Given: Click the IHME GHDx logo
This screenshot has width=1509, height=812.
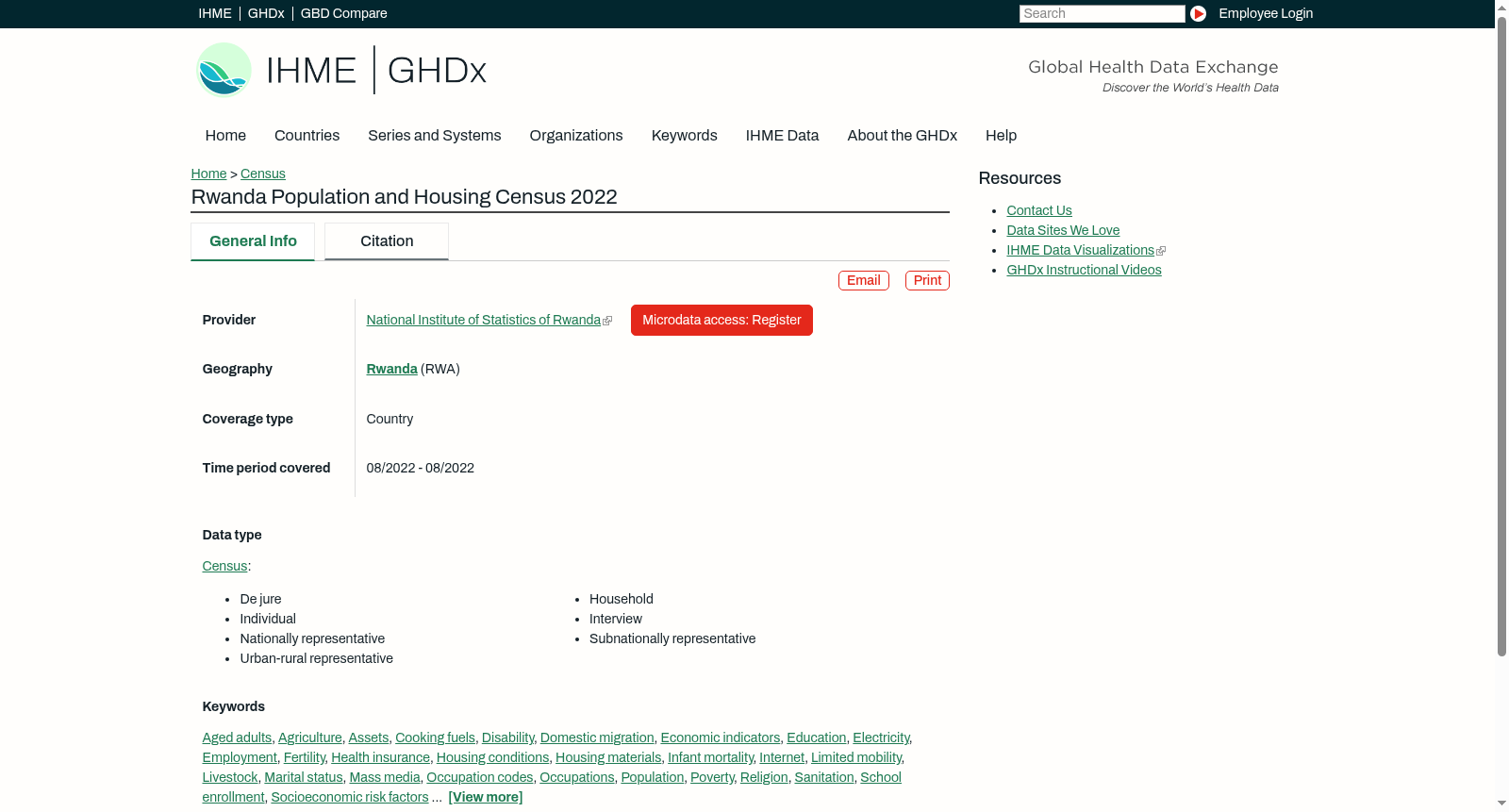Looking at the screenshot, I should tap(341, 70).
